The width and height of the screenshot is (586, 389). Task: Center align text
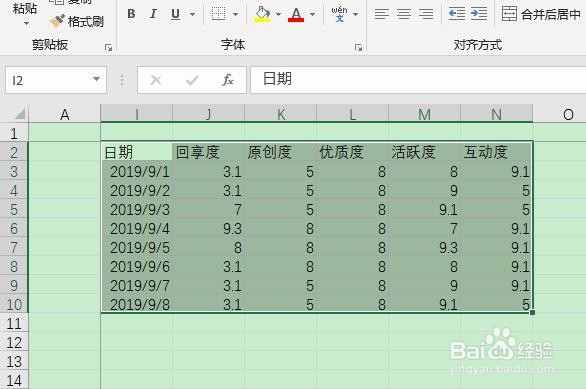pos(404,14)
